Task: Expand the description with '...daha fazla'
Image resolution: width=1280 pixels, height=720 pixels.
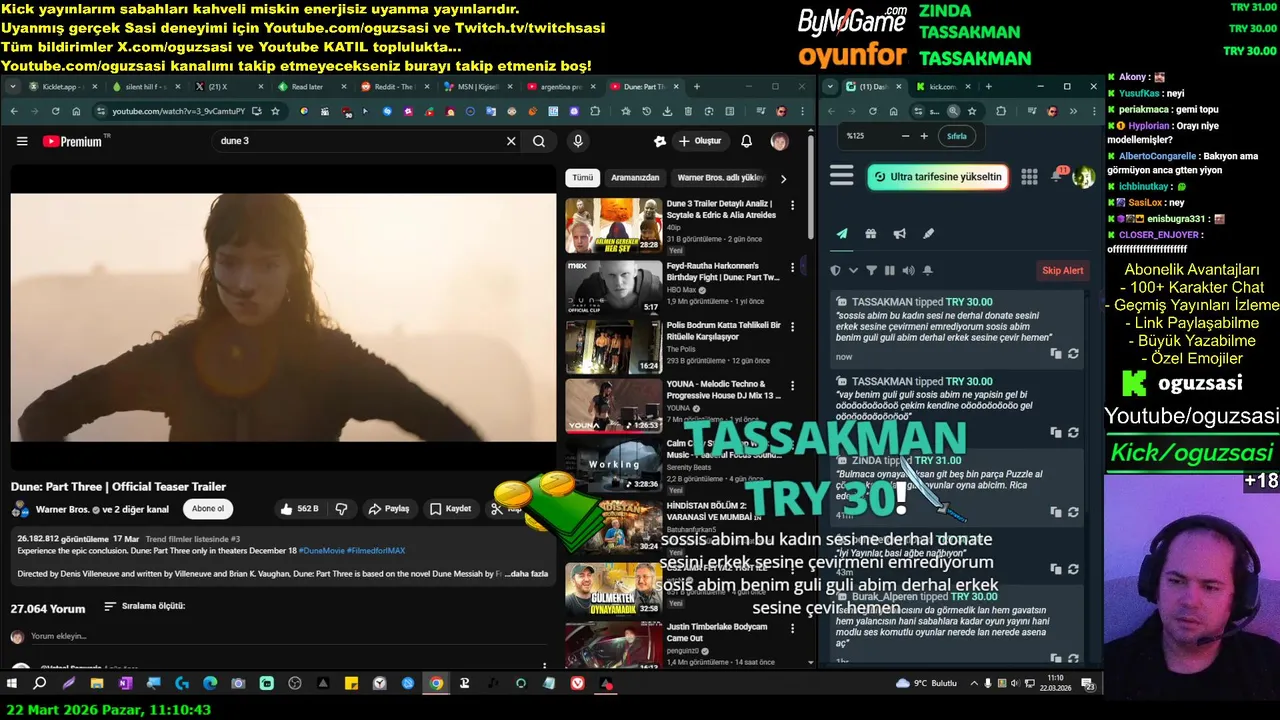Action: pyautogui.click(x=526, y=574)
